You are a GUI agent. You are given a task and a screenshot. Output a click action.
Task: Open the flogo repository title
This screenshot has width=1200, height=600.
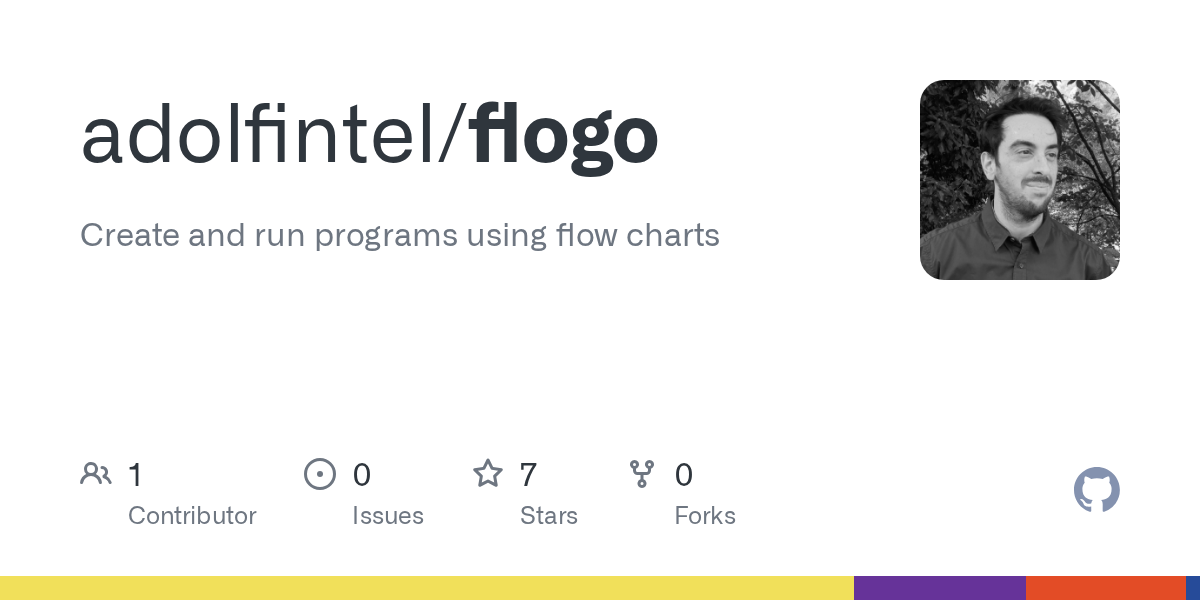[566, 136]
